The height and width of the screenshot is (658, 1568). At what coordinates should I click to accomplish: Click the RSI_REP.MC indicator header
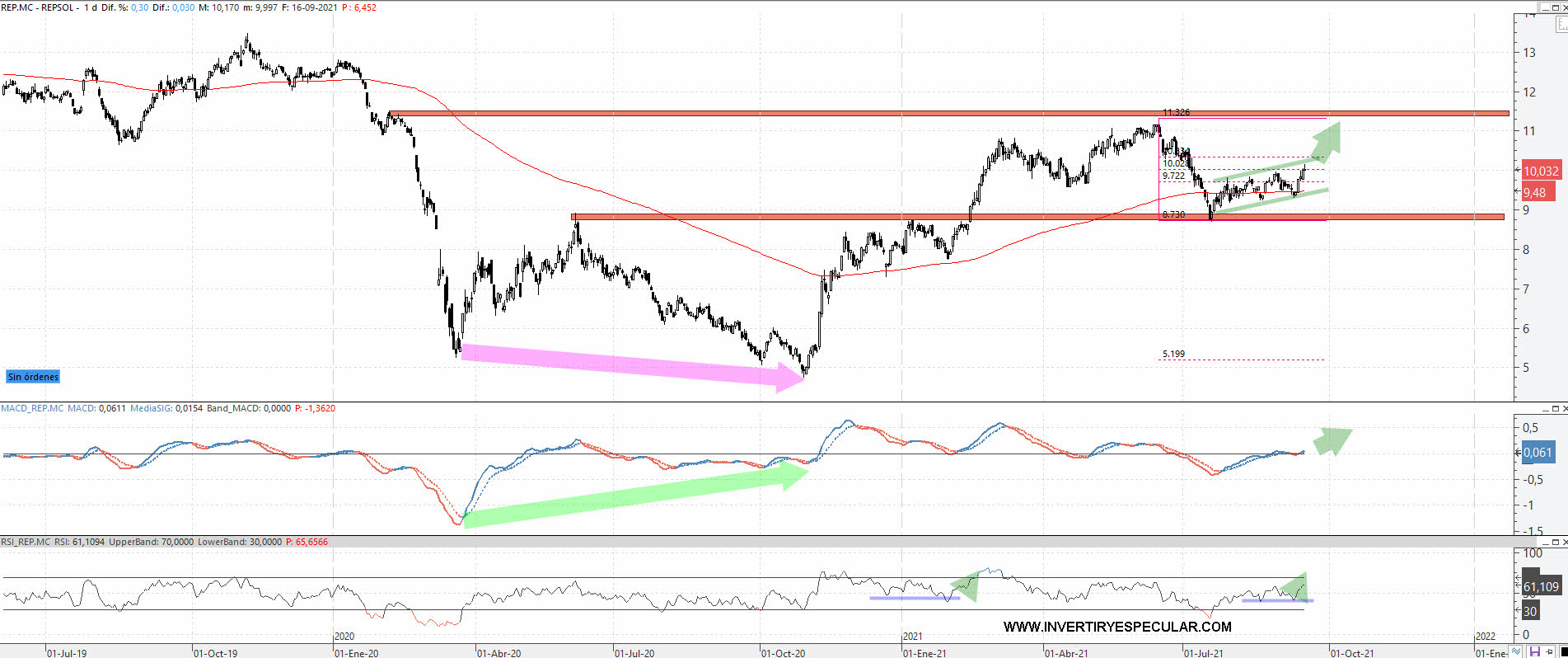[26, 542]
